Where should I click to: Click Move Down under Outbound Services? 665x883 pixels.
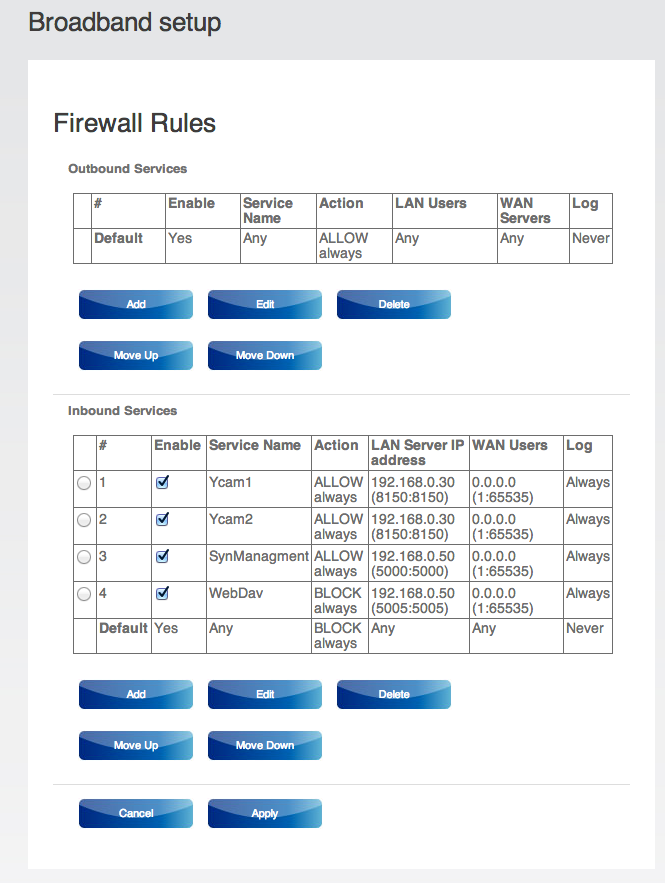click(265, 355)
